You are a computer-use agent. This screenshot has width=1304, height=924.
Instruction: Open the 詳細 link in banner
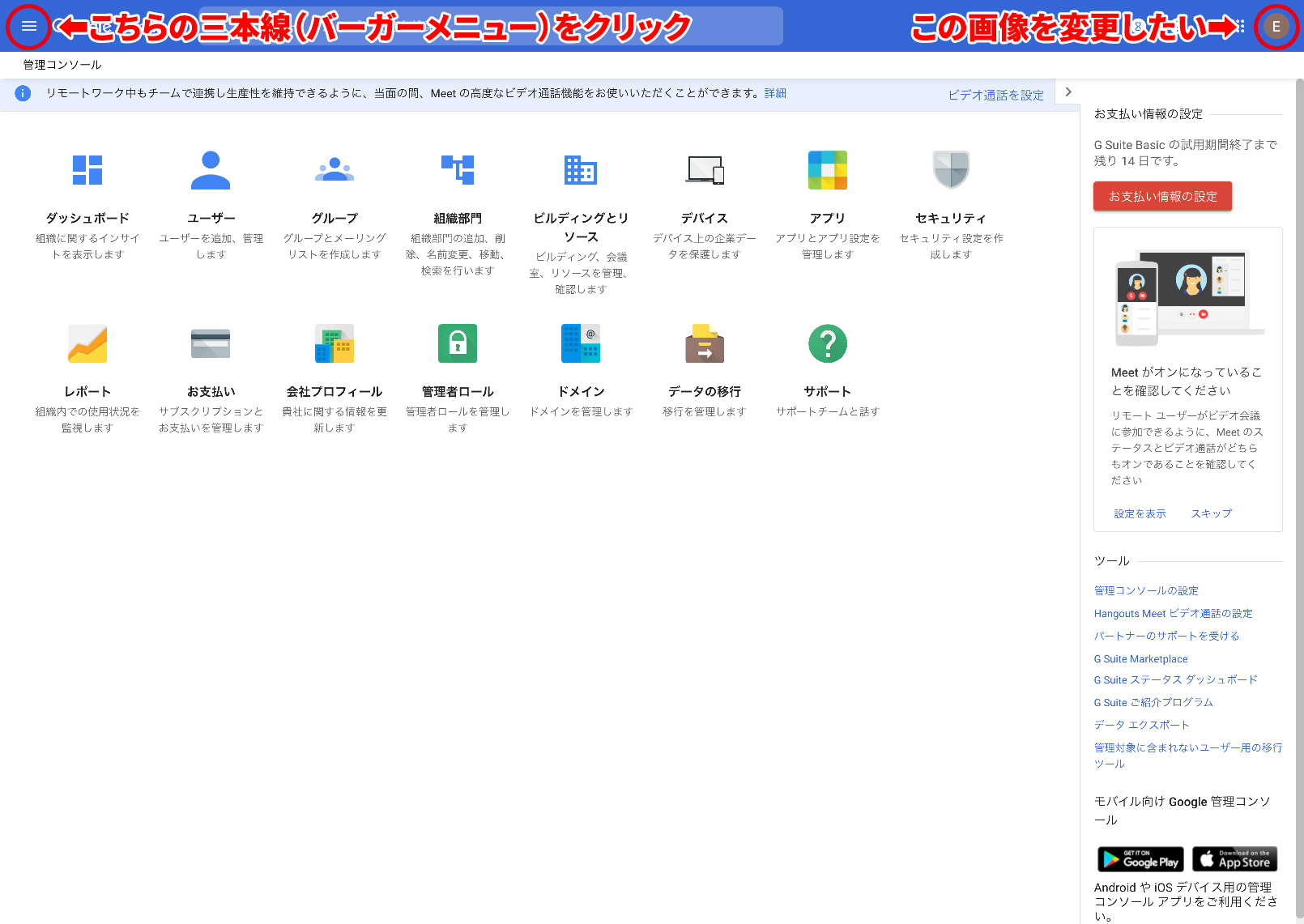click(x=775, y=93)
